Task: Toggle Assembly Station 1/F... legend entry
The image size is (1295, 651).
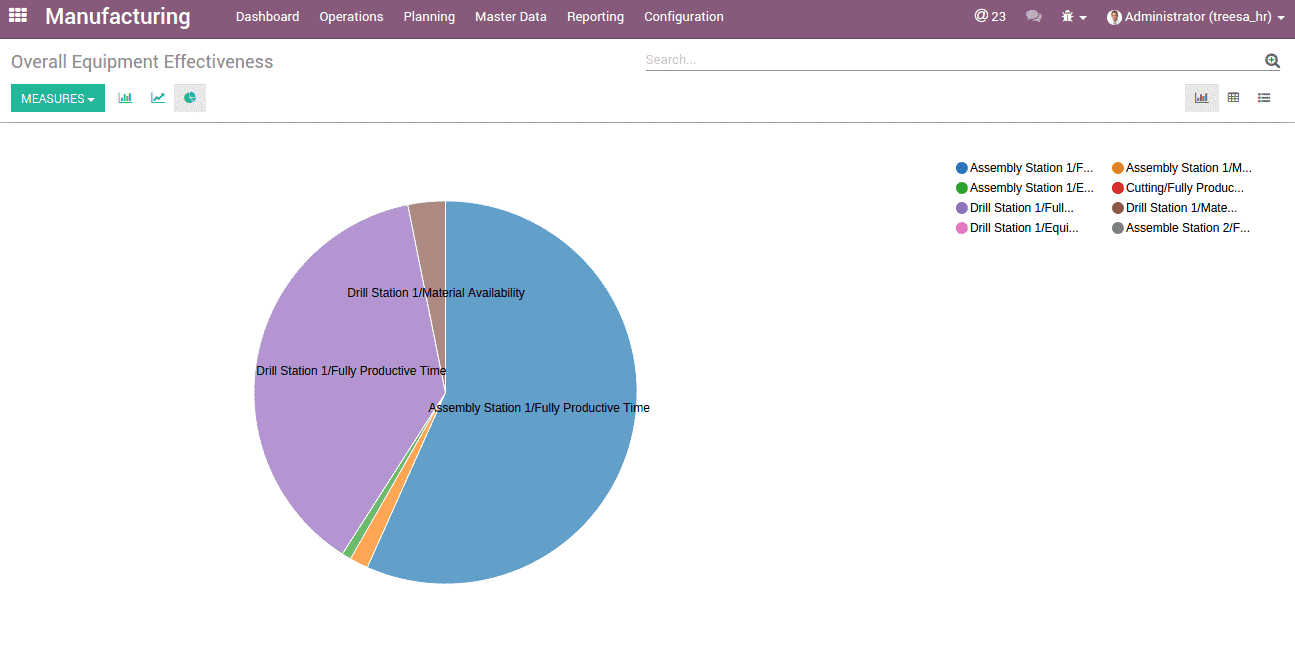Action: 1025,168
